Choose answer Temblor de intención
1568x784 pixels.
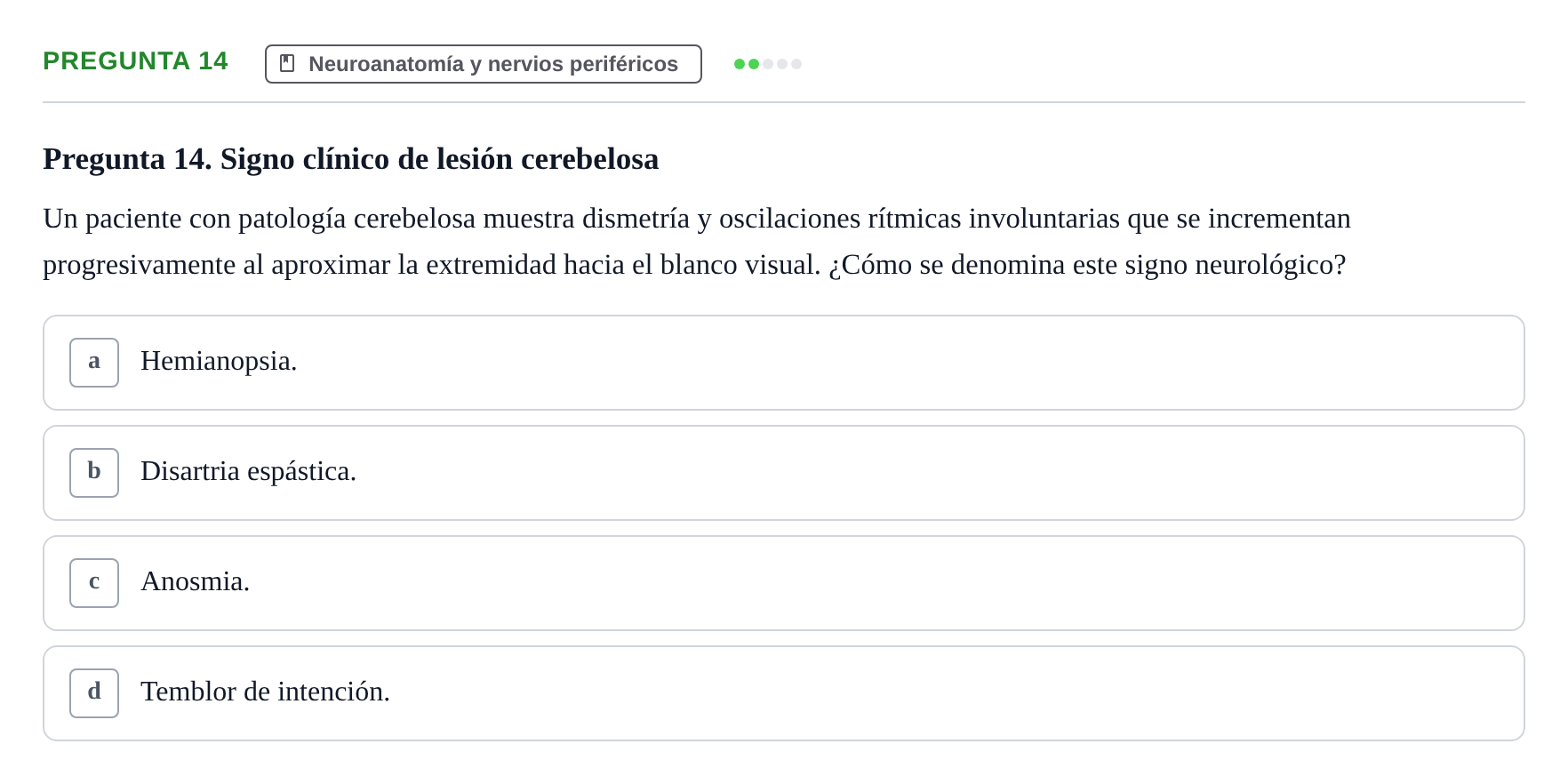pyautogui.click(x=784, y=693)
